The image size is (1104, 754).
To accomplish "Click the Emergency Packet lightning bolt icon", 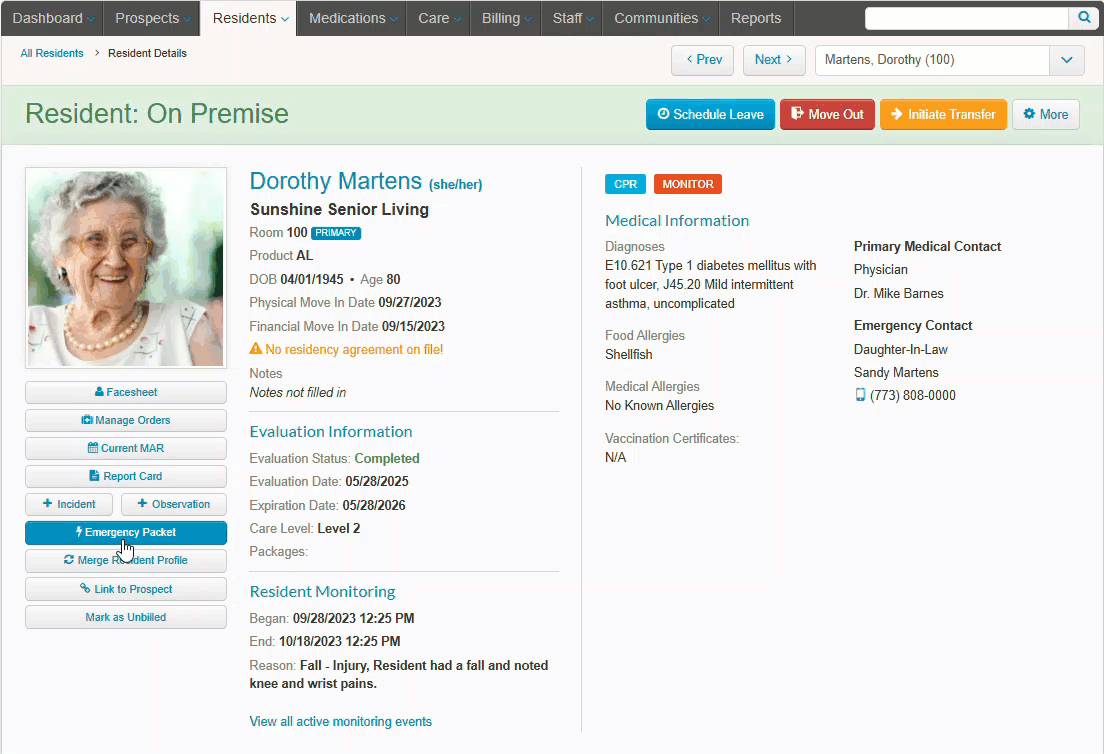I will 80,532.
